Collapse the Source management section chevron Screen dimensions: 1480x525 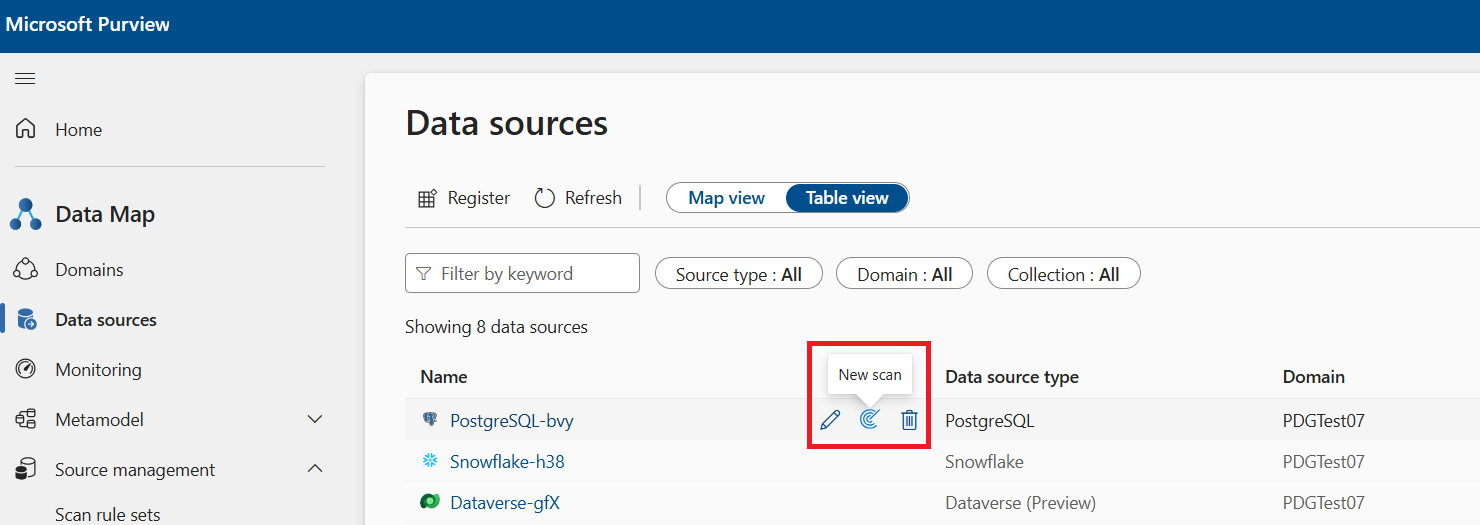pos(315,469)
